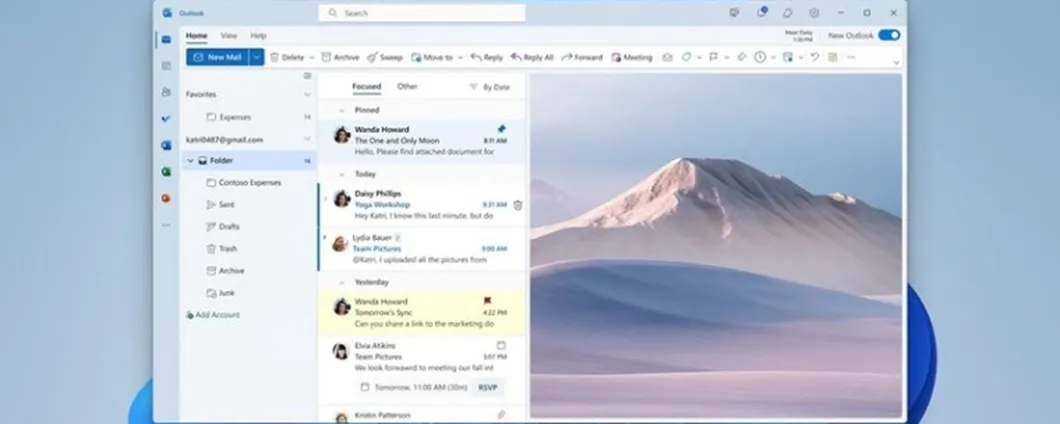Open the Help ribbon tab

258,36
